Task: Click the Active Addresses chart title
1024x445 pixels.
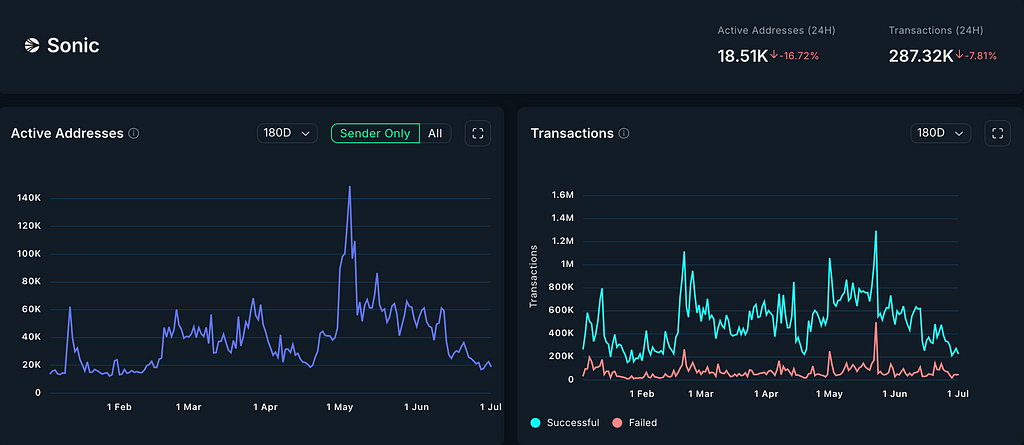Action: (x=67, y=133)
